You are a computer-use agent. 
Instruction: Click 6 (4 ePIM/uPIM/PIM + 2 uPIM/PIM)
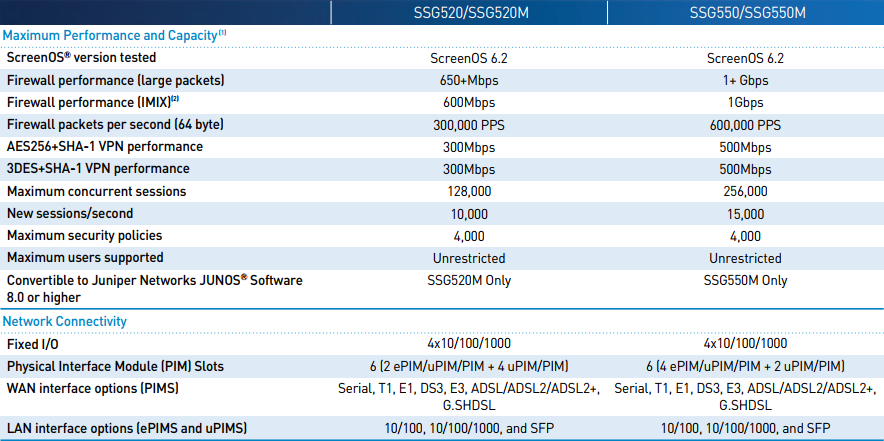(x=745, y=367)
